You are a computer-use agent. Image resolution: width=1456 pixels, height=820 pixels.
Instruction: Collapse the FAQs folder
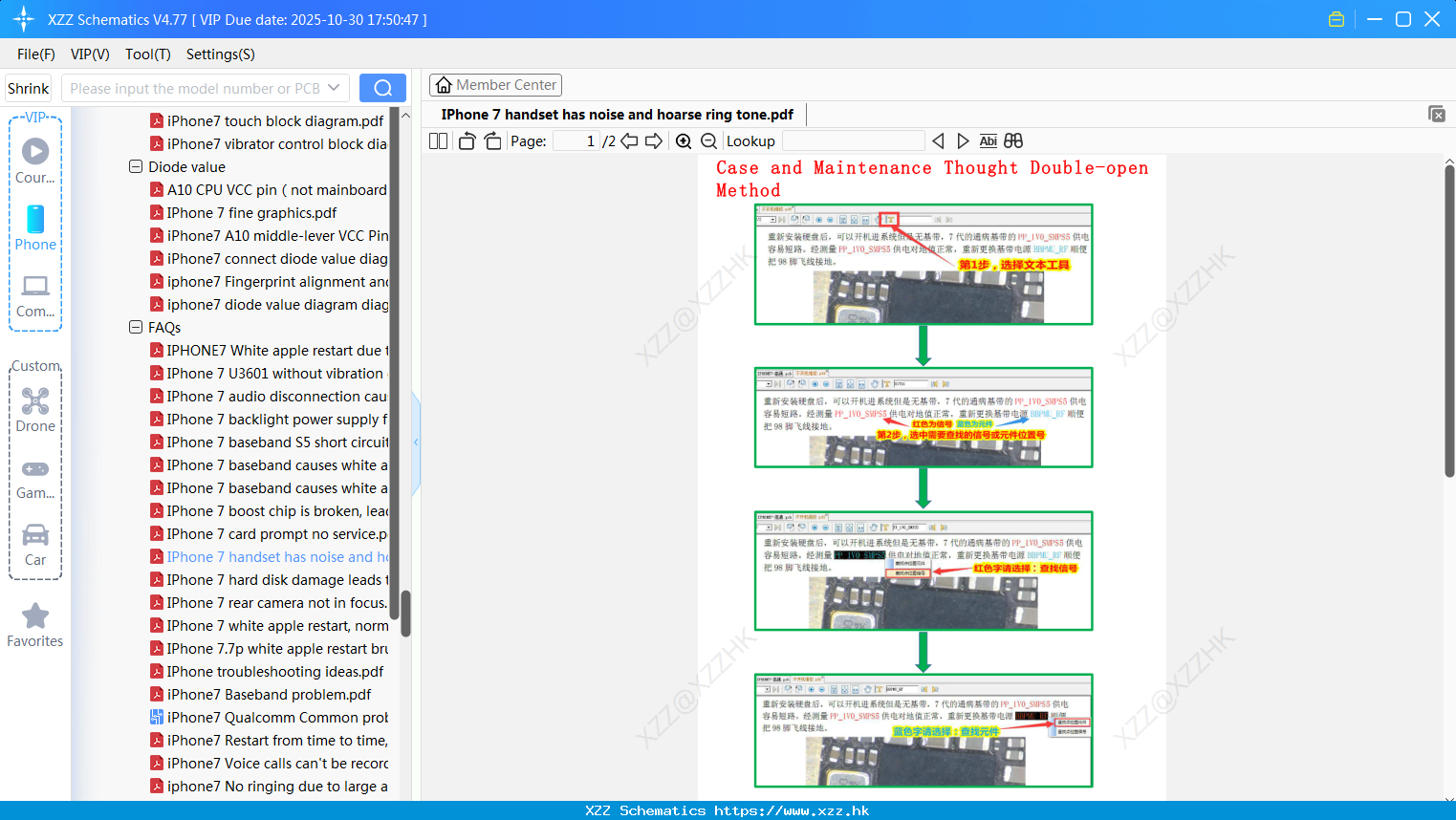136,327
